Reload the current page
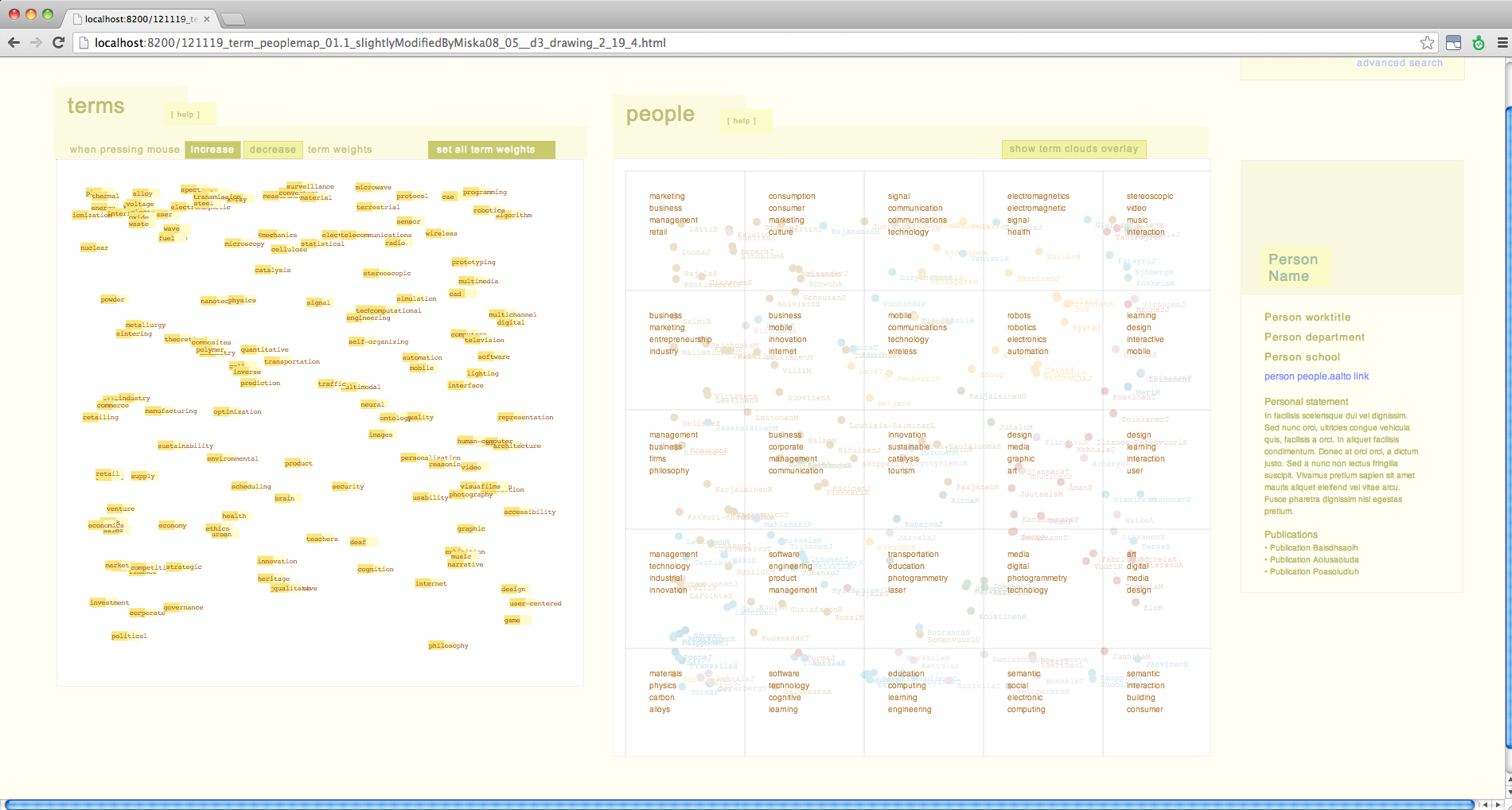Screen dimensions: 1512x810 (x=58, y=43)
